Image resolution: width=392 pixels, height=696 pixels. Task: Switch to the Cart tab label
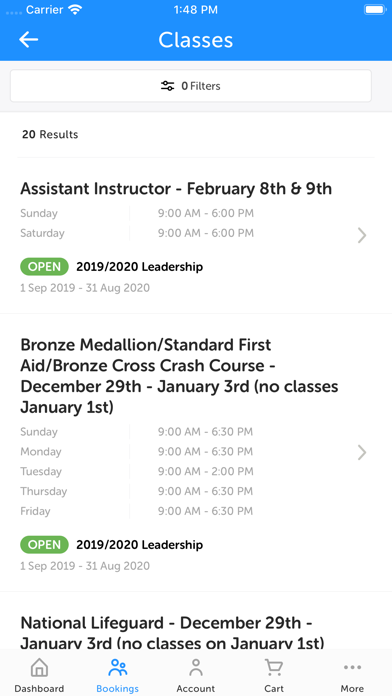click(x=274, y=689)
